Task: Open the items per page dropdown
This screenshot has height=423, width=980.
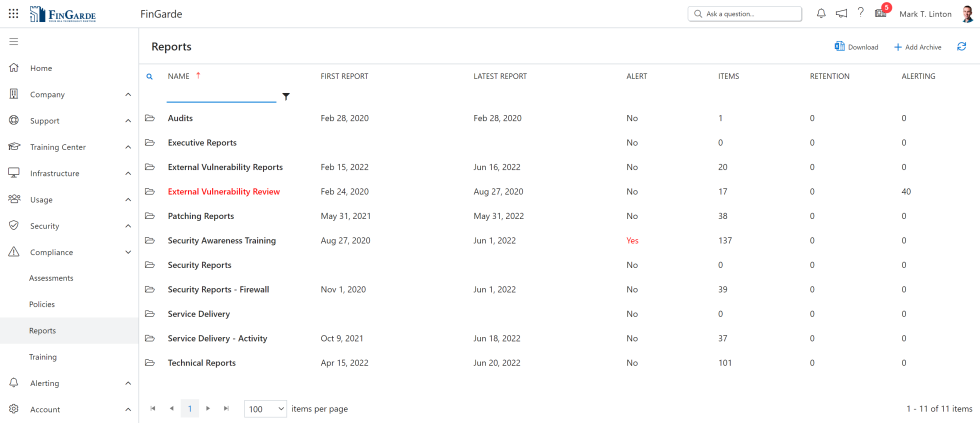Action: pyautogui.click(x=266, y=409)
